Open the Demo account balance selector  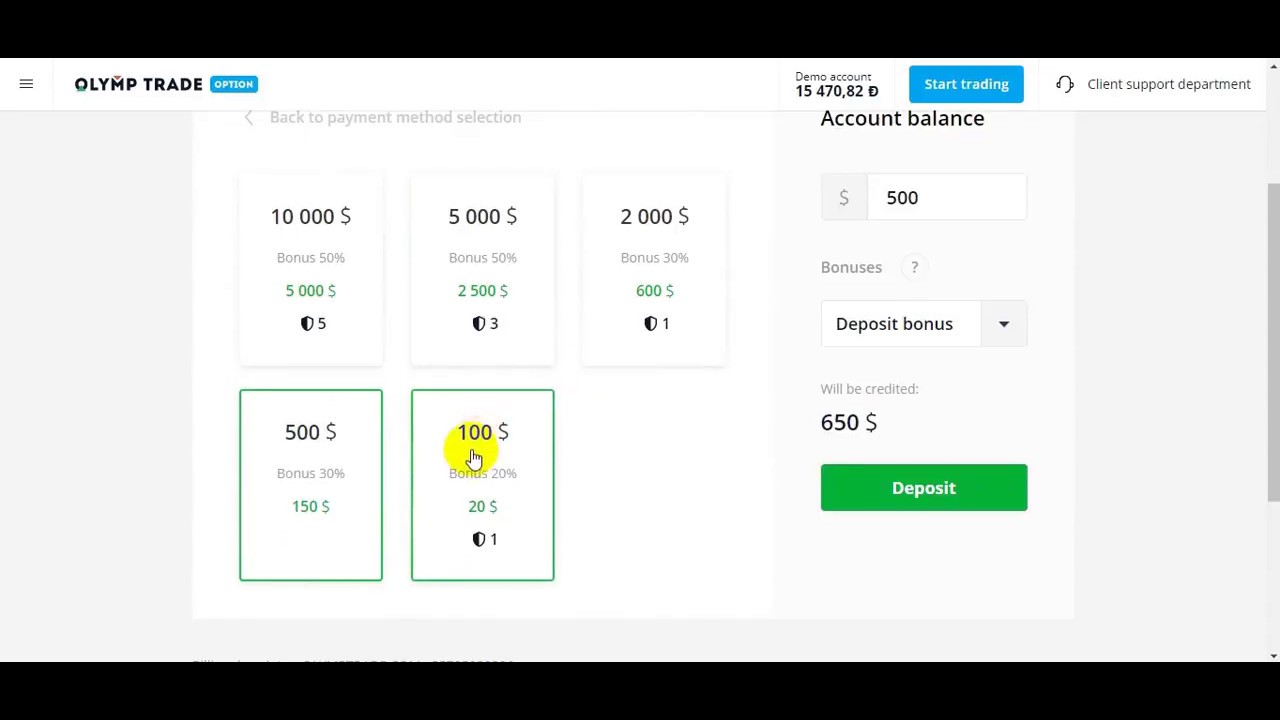(x=836, y=84)
